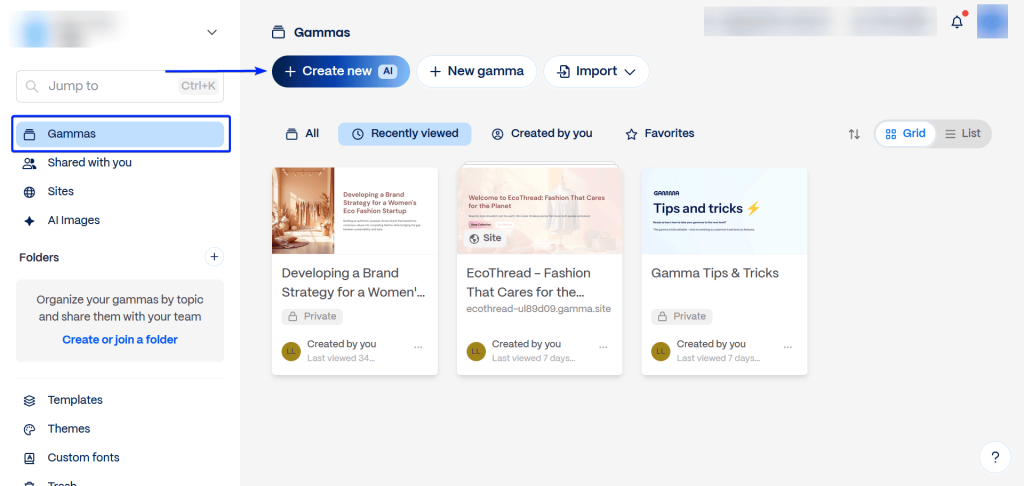Open Sites in the sidebar
The width and height of the screenshot is (1024, 486).
pos(60,191)
